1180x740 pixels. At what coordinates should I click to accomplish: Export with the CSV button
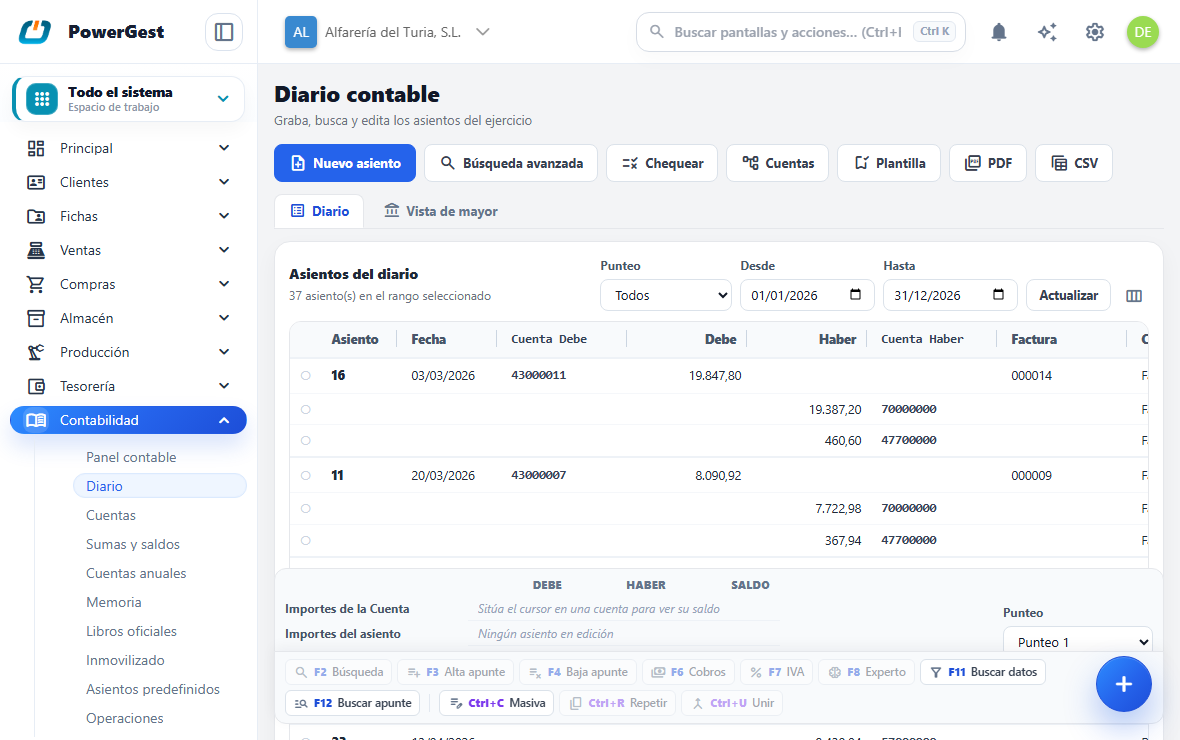point(1074,163)
